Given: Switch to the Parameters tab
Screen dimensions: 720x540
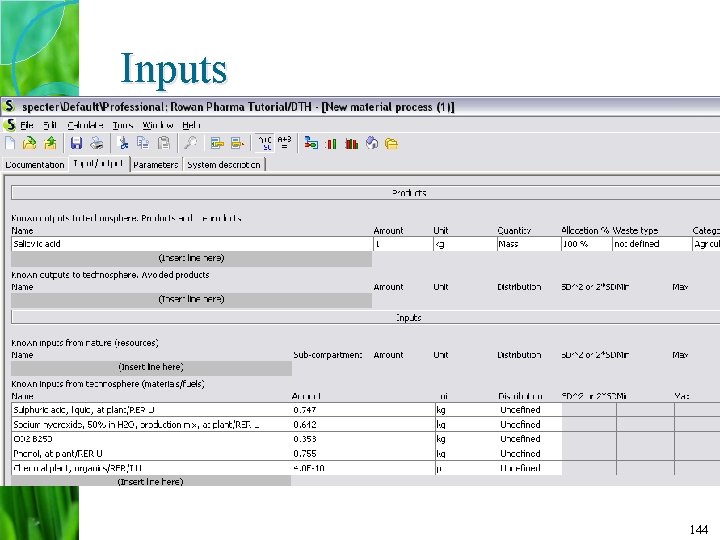Looking at the screenshot, I should (x=156, y=165).
